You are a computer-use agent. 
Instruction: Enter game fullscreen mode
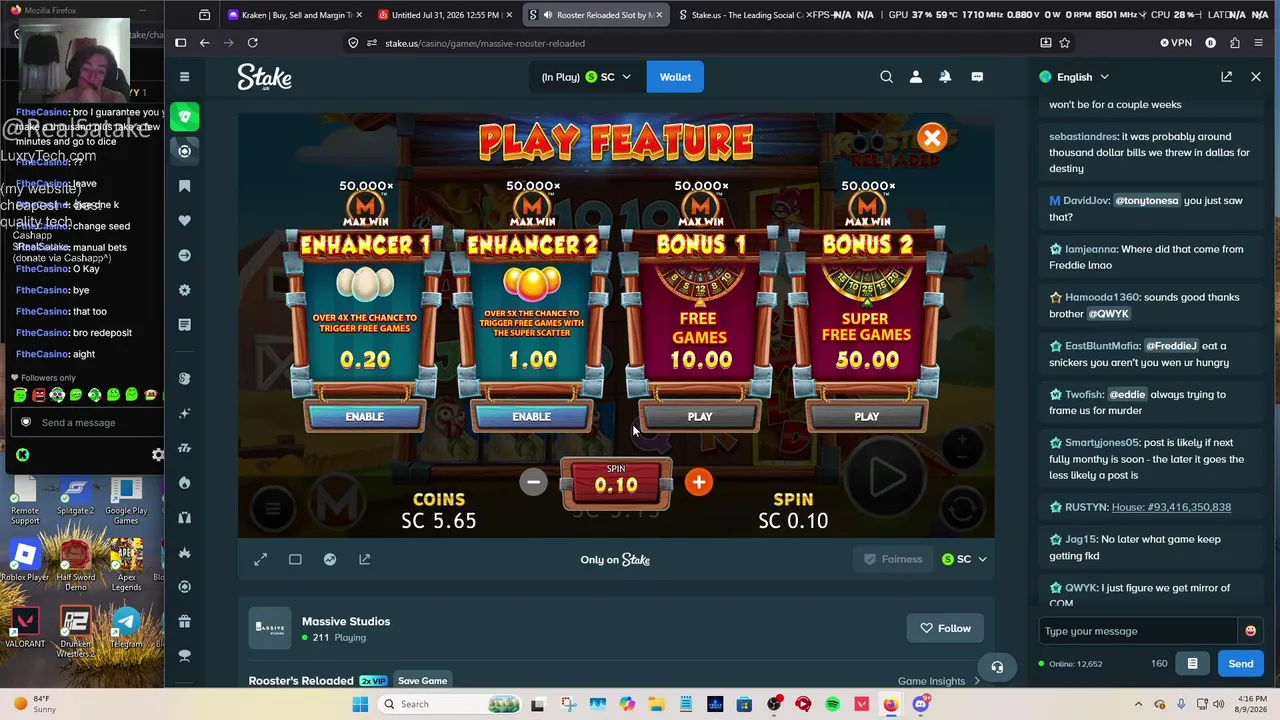pyautogui.click(x=260, y=559)
